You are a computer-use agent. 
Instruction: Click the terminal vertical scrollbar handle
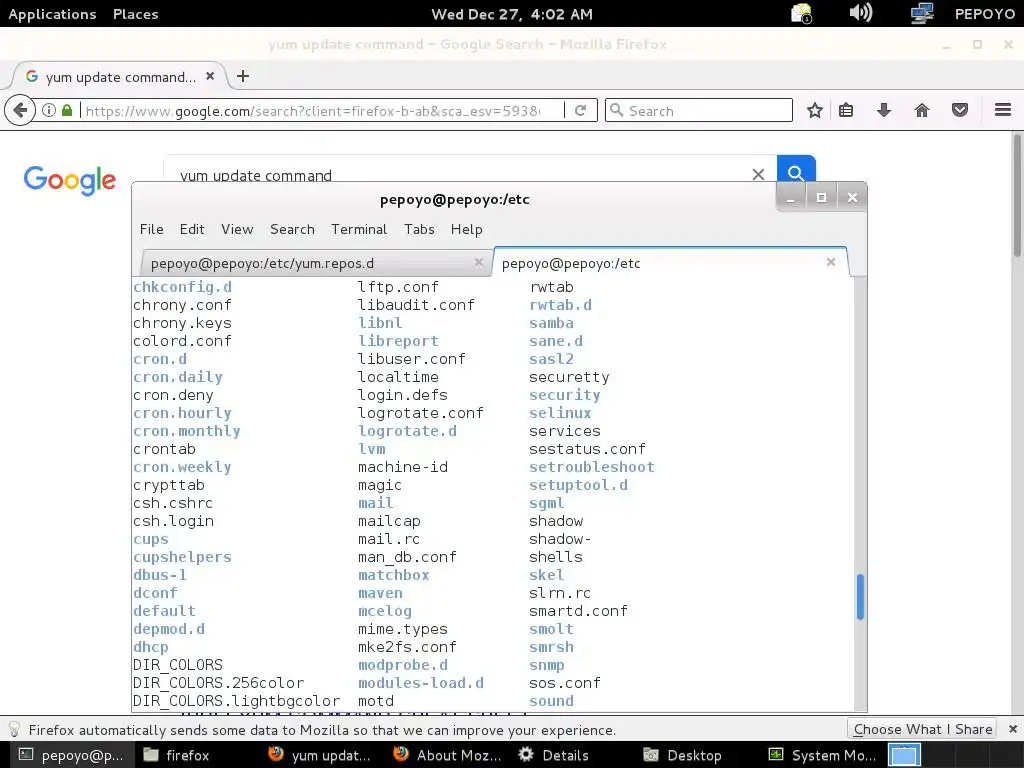click(860, 596)
